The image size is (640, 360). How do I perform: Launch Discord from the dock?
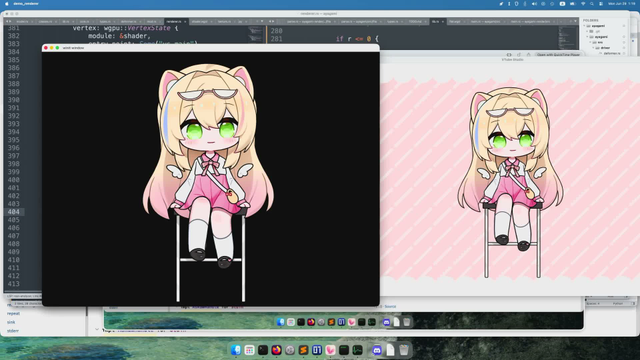[x=377, y=350]
